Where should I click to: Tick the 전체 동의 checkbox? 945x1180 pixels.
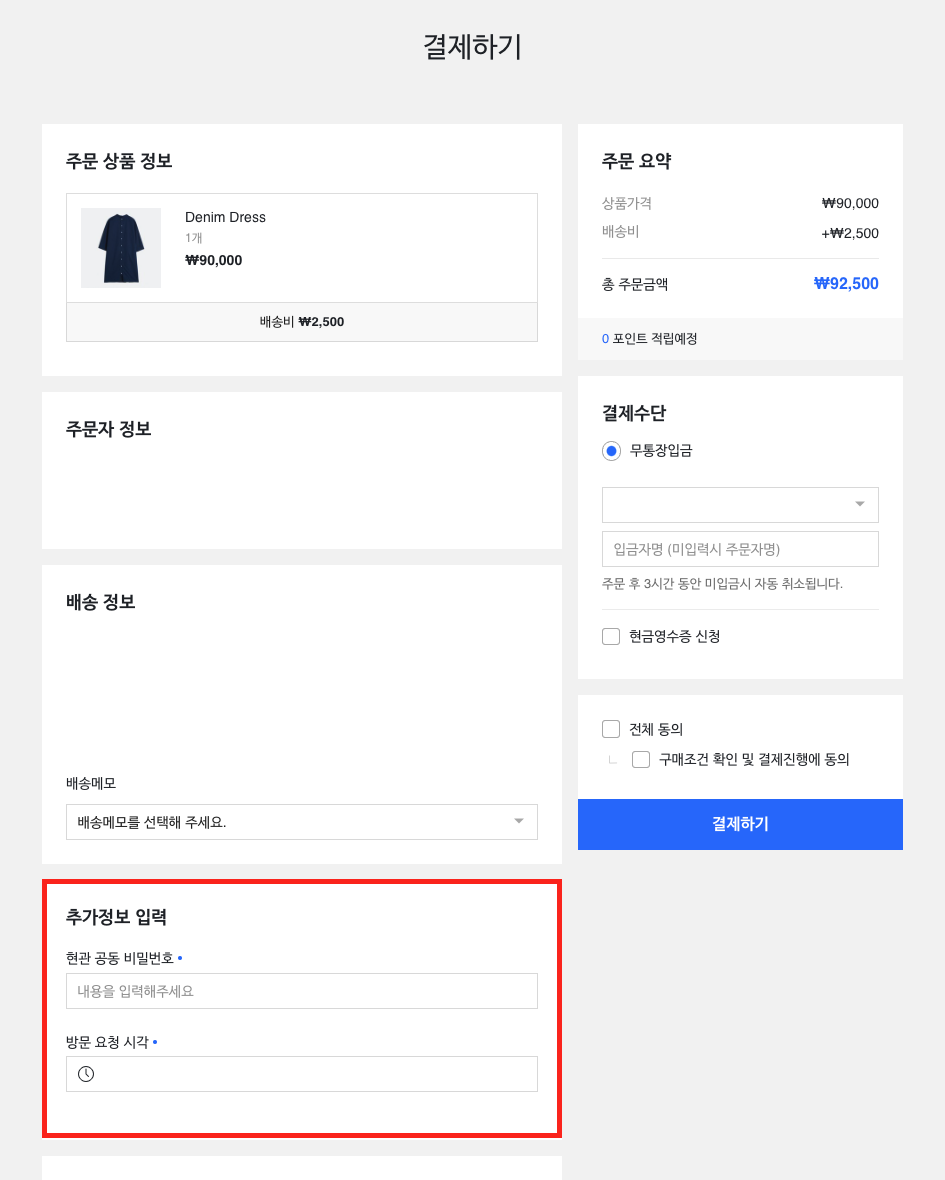[x=611, y=729]
